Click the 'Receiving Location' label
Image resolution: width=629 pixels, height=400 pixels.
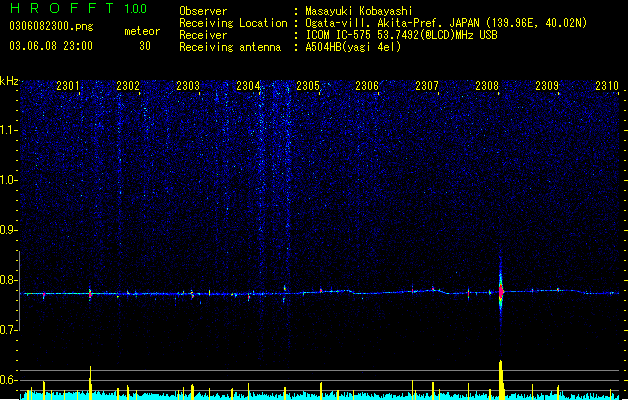(x=233, y=23)
